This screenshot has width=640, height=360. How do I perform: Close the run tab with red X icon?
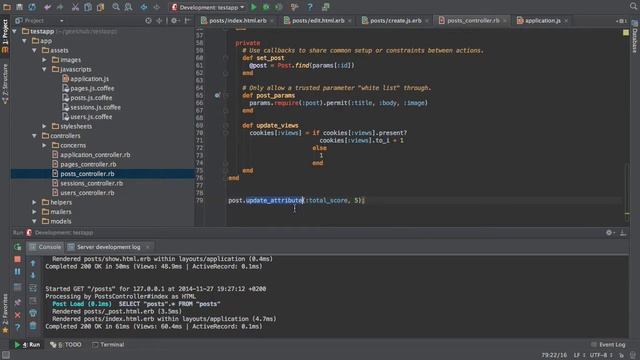coord(18,315)
